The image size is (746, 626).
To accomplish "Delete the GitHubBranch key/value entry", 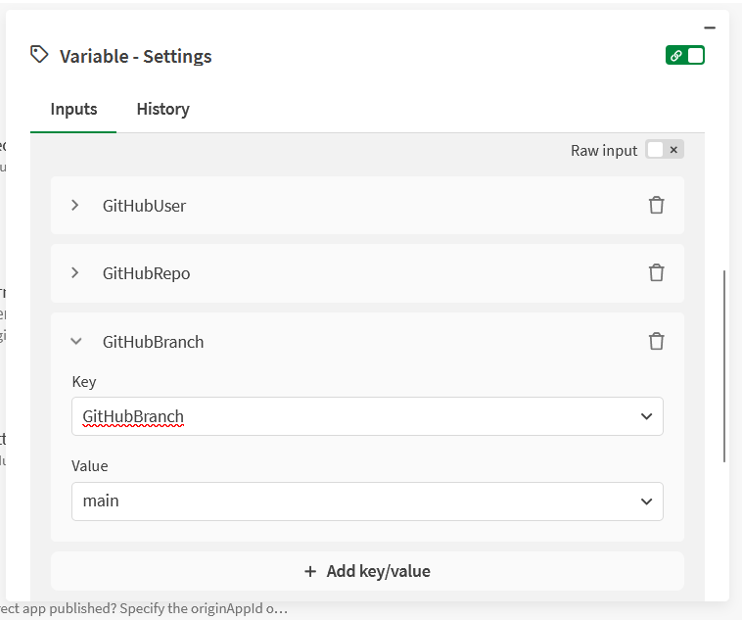I will pos(656,342).
